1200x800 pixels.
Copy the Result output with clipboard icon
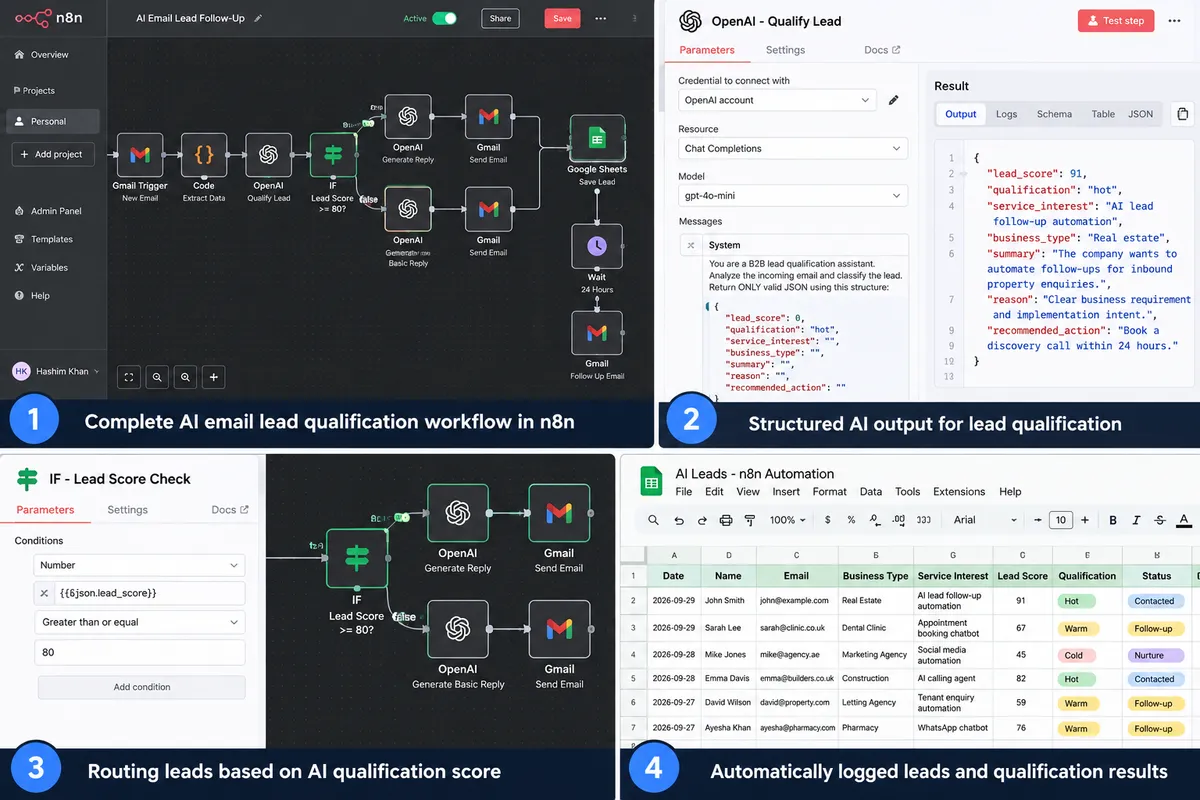[1182, 114]
